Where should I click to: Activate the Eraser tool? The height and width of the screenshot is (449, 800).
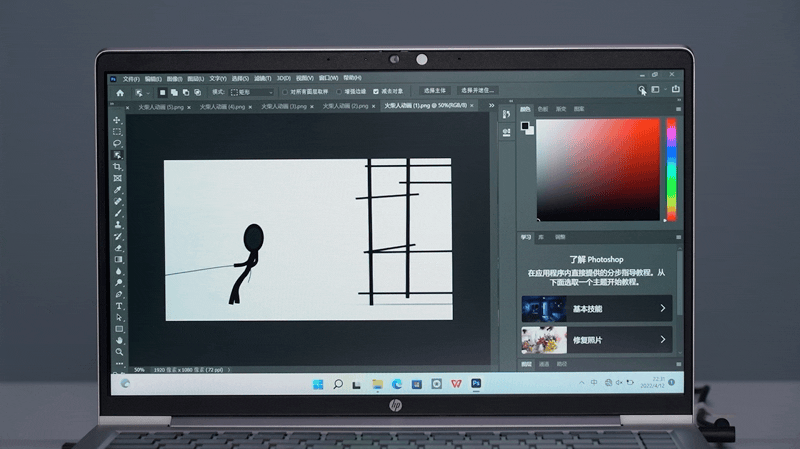coord(118,248)
